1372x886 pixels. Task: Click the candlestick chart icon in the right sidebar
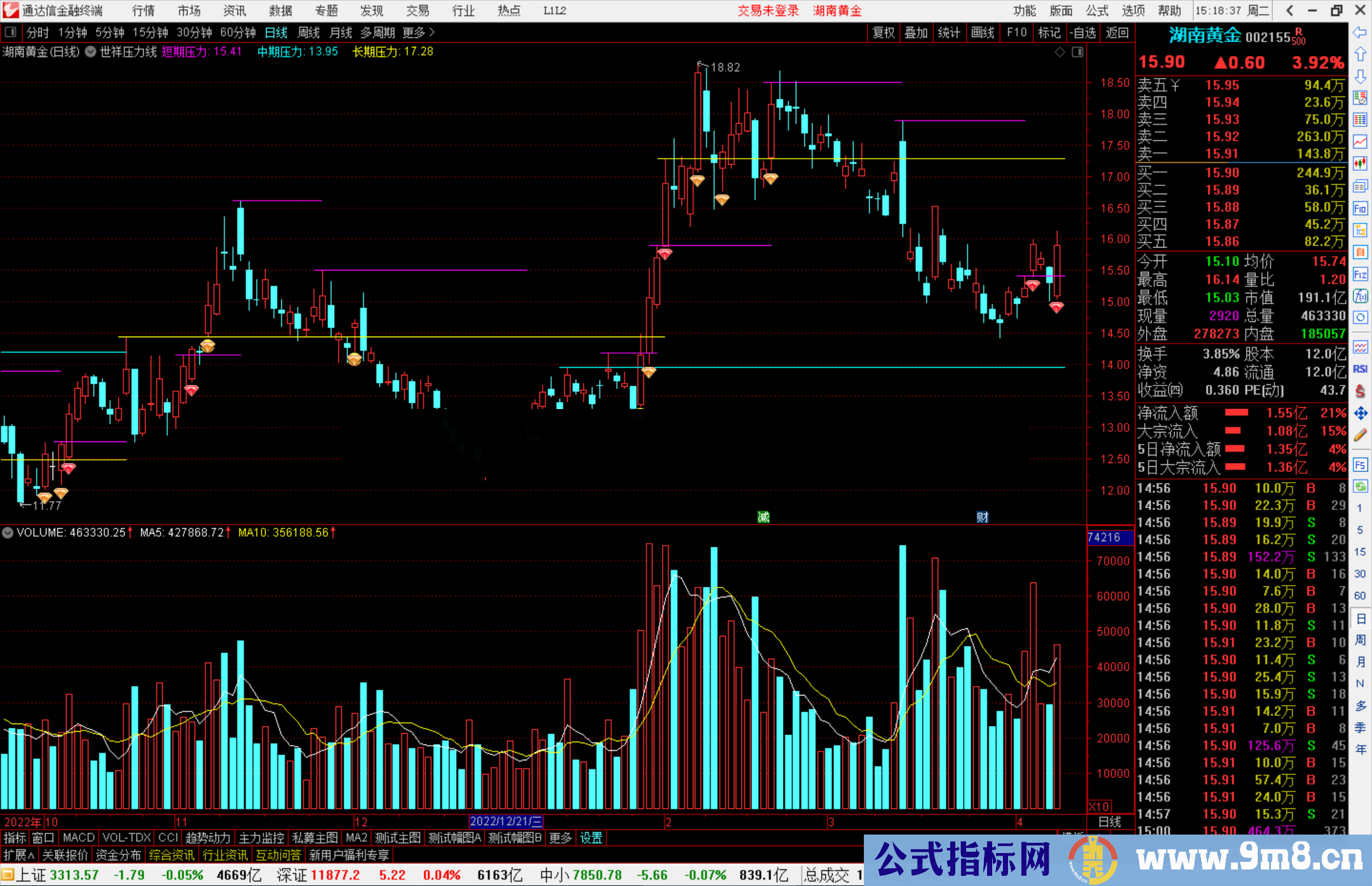point(1360,164)
